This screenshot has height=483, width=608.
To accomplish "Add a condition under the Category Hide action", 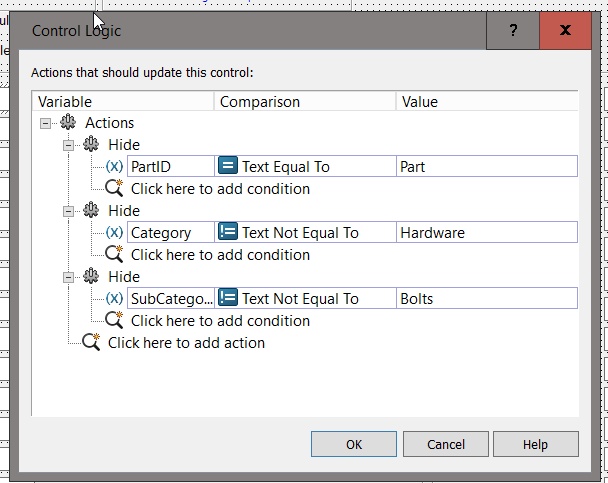I will (220, 255).
